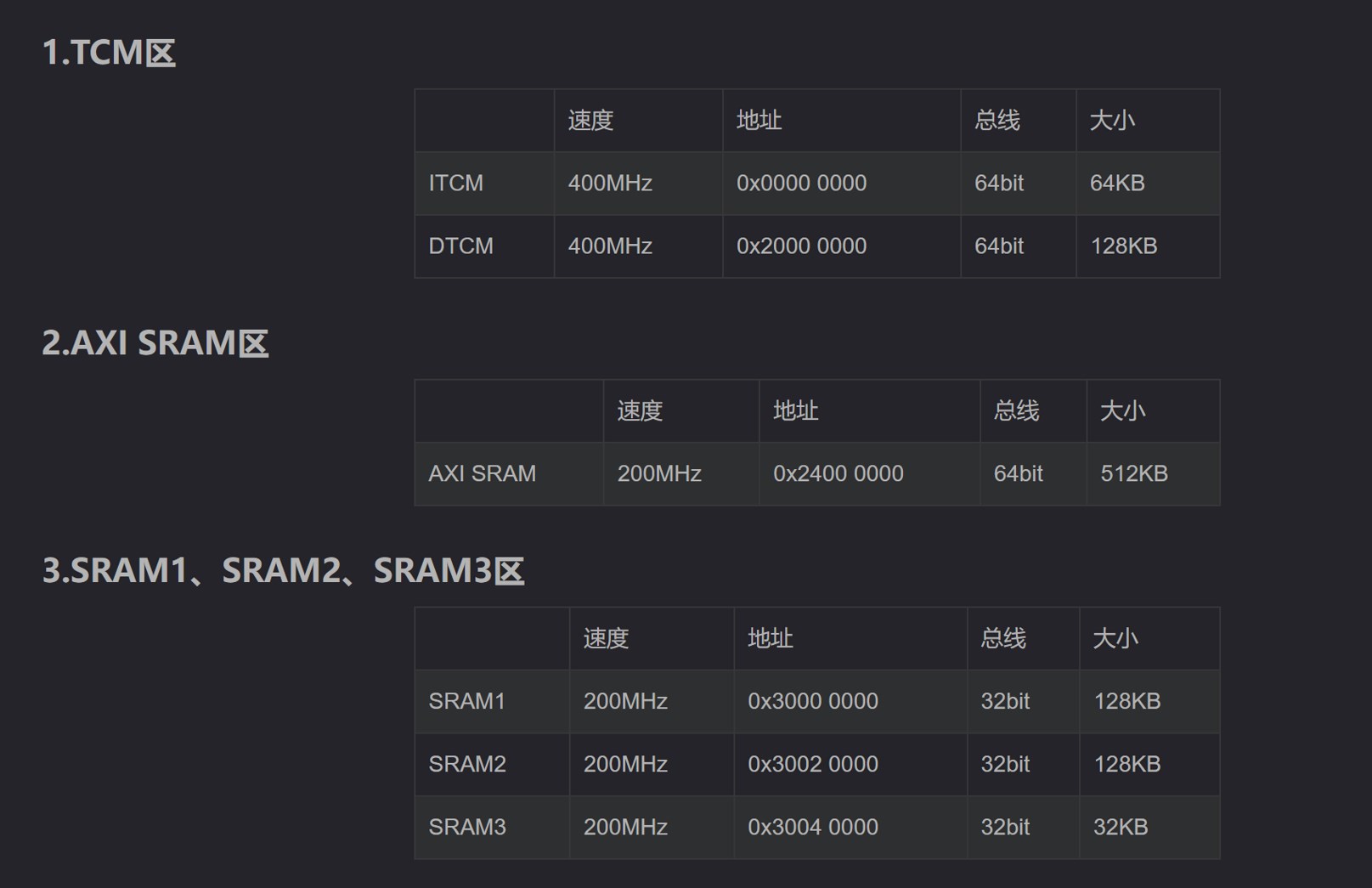Select the AXI SRAM row label
This screenshot has width=1372, height=888.
(x=509, y=474)
